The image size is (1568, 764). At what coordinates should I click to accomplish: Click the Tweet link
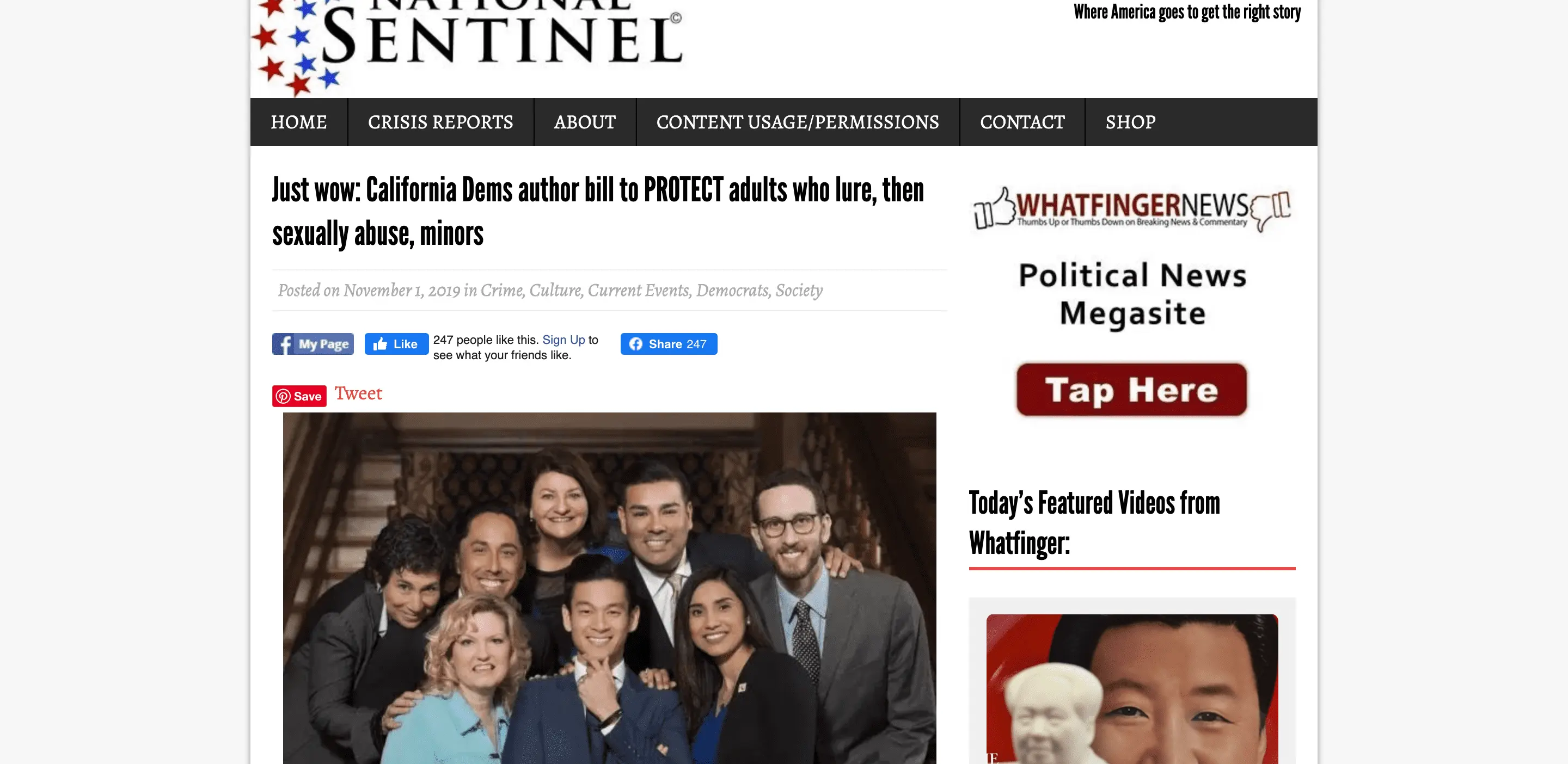(x=358, y=393)
